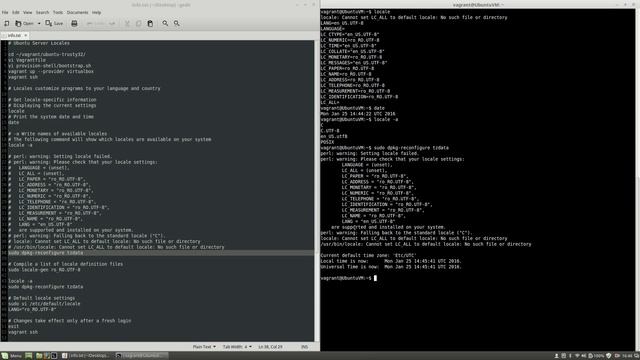This screenshot has height=360, width=640.
Task: Switch to the vagrant terminal taskbar window
Action: click(141, 356)
